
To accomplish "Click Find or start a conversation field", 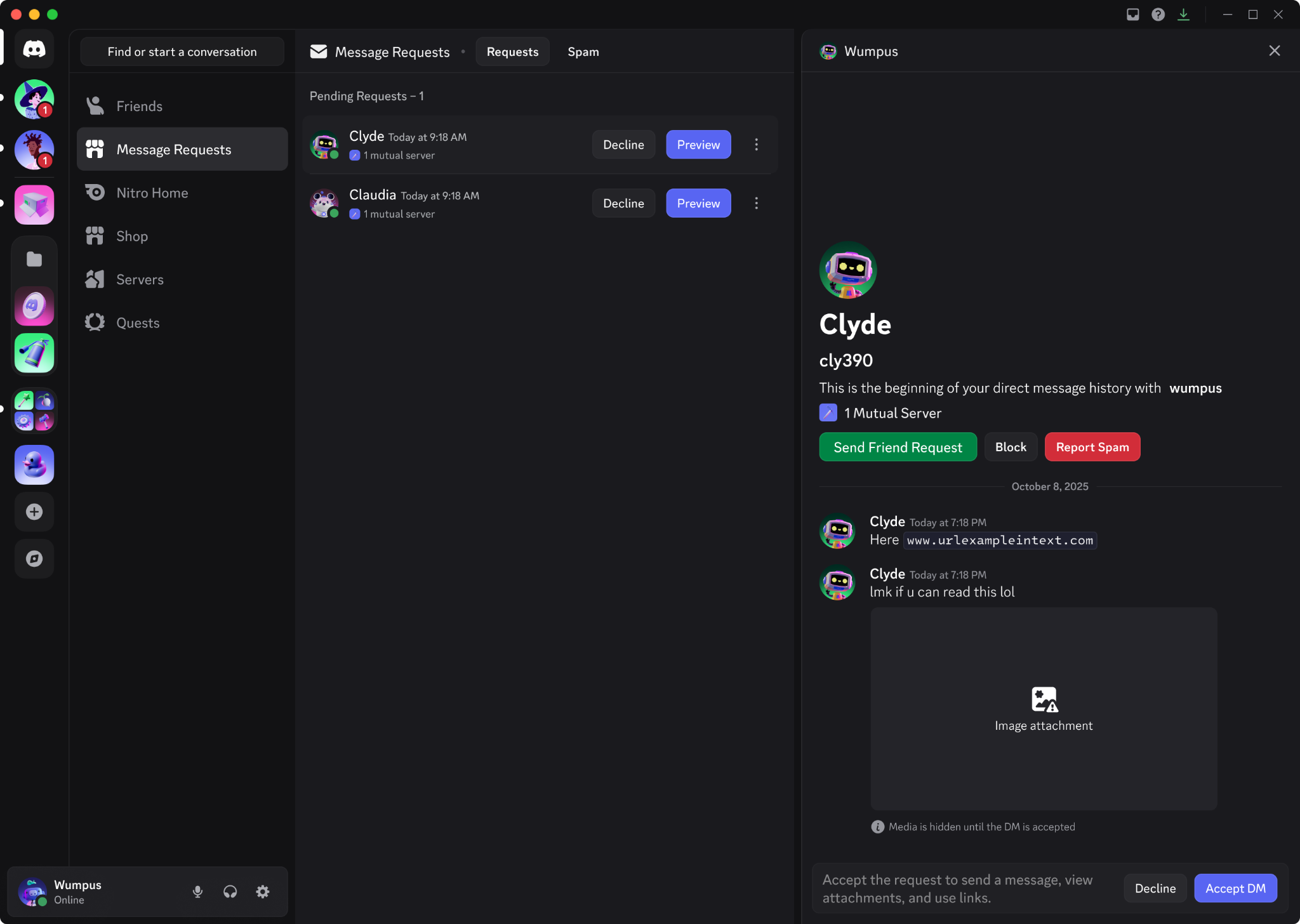I will coord(182,51).
